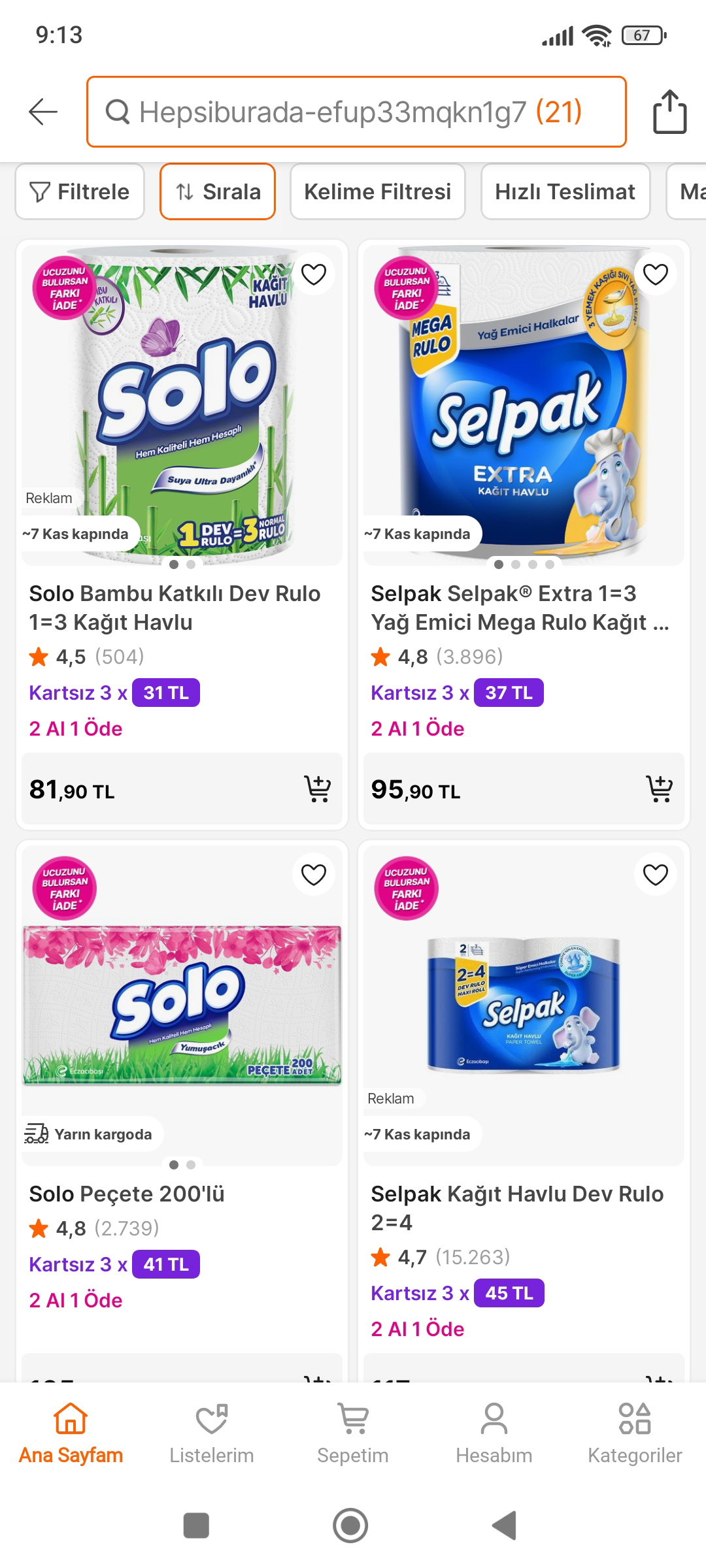Add Solo Bambu Kağıt Havlu to cart
The image size is (706, 1568).
318,789
